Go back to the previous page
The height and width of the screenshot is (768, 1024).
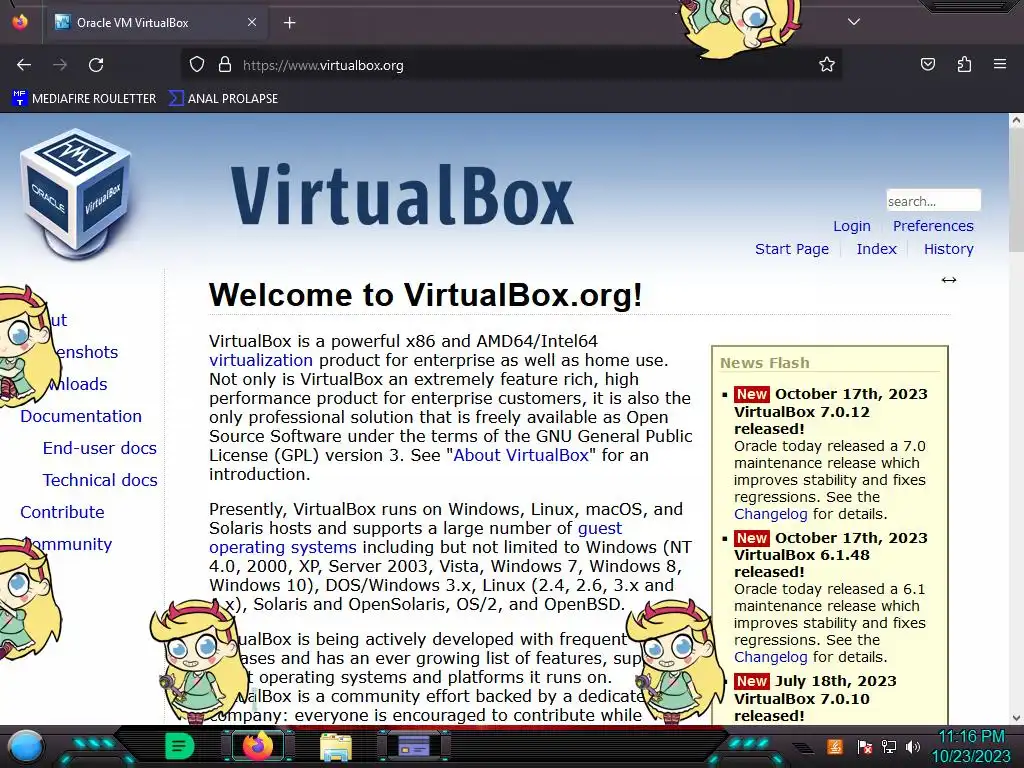(24, 65)
